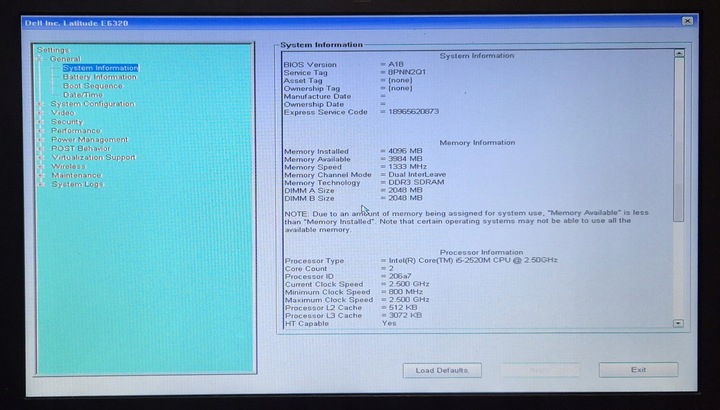Close the BIOS setup window

[687, 21]
